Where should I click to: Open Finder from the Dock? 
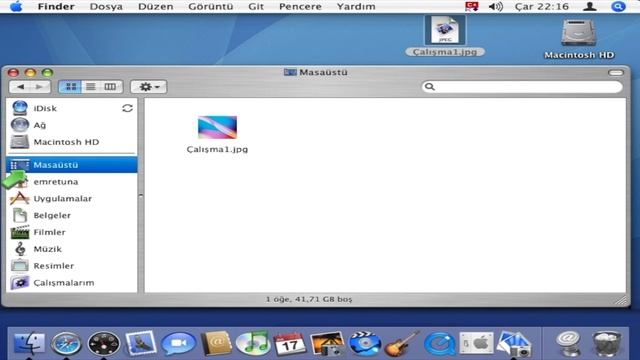29,343
